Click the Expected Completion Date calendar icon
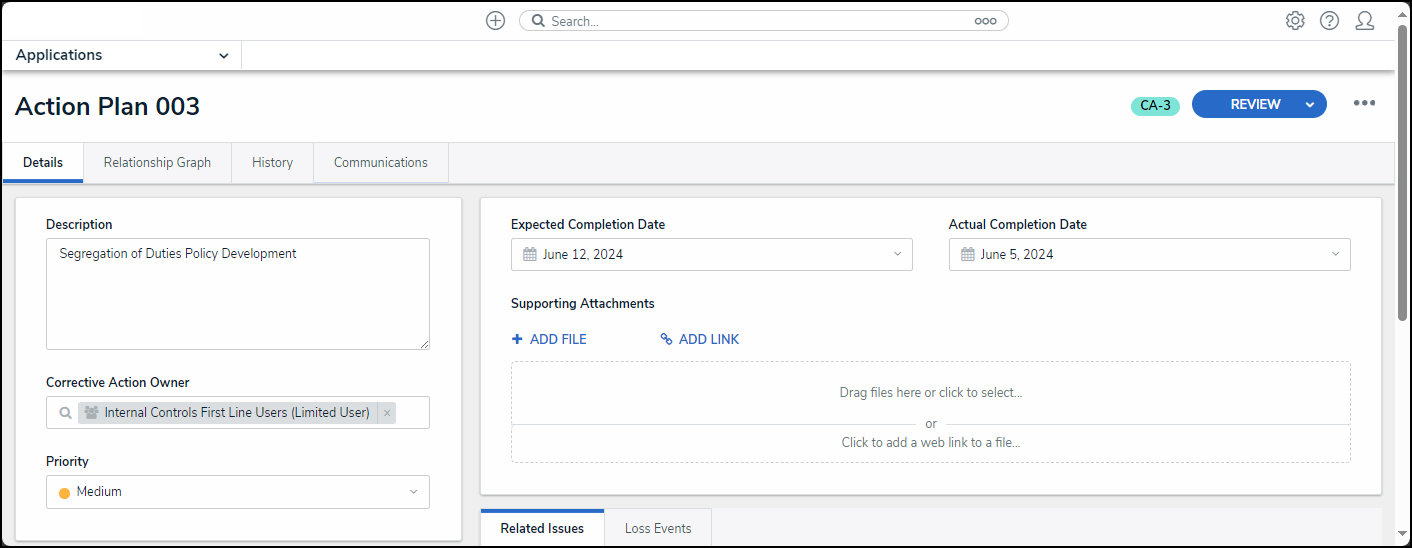The height and width of the screenshot is (548, 1412). [530, 255]
